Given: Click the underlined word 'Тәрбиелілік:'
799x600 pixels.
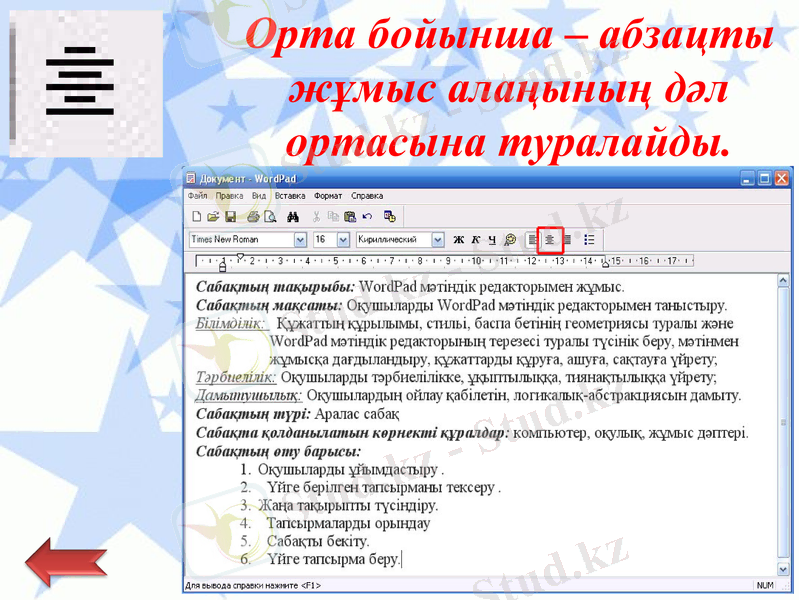Looking at the screenshot, I should coord(236,378).
